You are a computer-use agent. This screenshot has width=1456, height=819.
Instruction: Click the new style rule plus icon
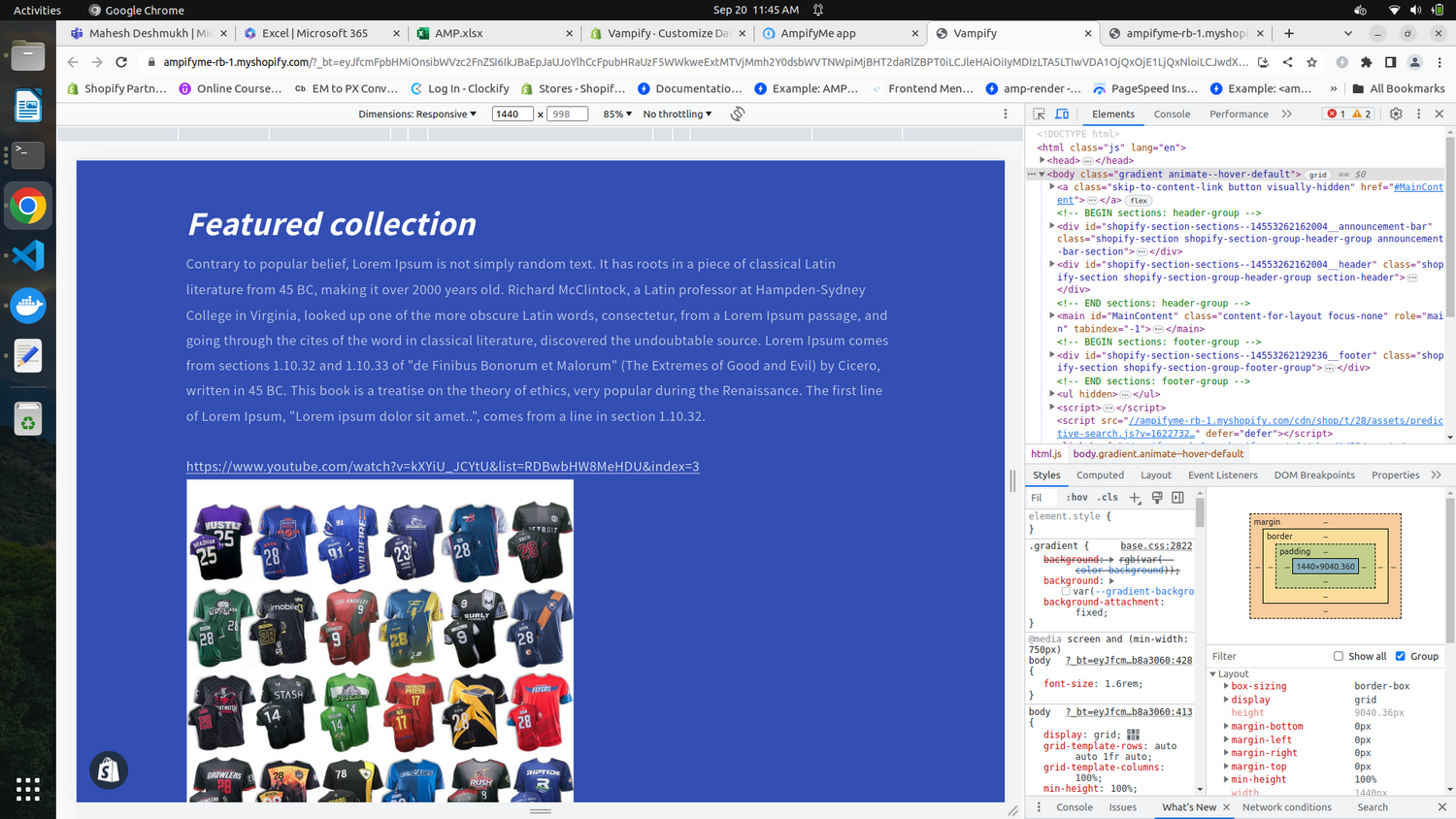point(1135,498)
